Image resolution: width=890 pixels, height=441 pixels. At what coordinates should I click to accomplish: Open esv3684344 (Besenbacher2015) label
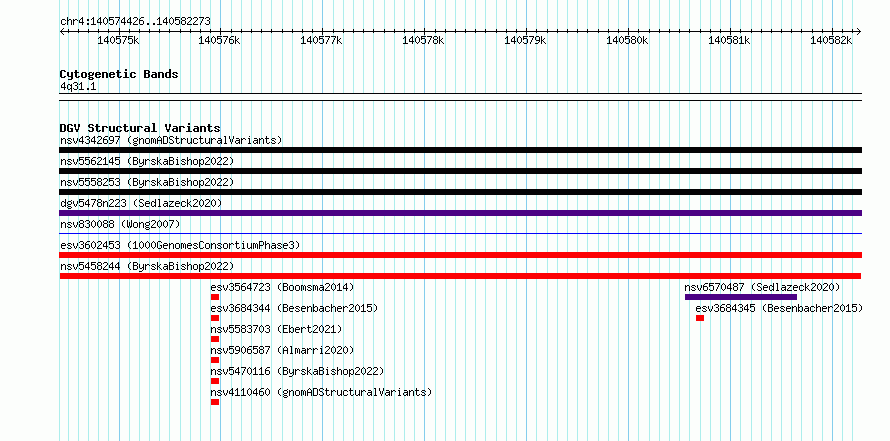click(294, 308)
